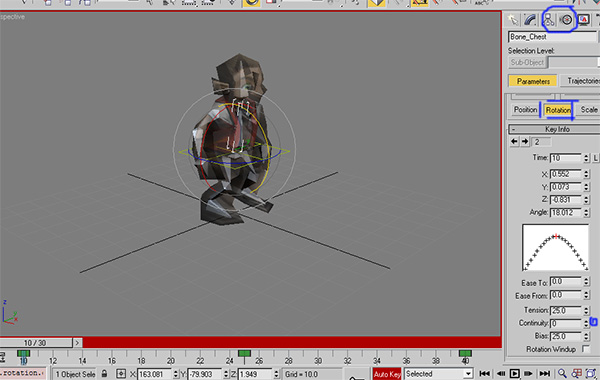The image size is (600, 380).
Task: Click the 10 / 30 time slider
Action: pyautogui.click(x=36, y=343)
